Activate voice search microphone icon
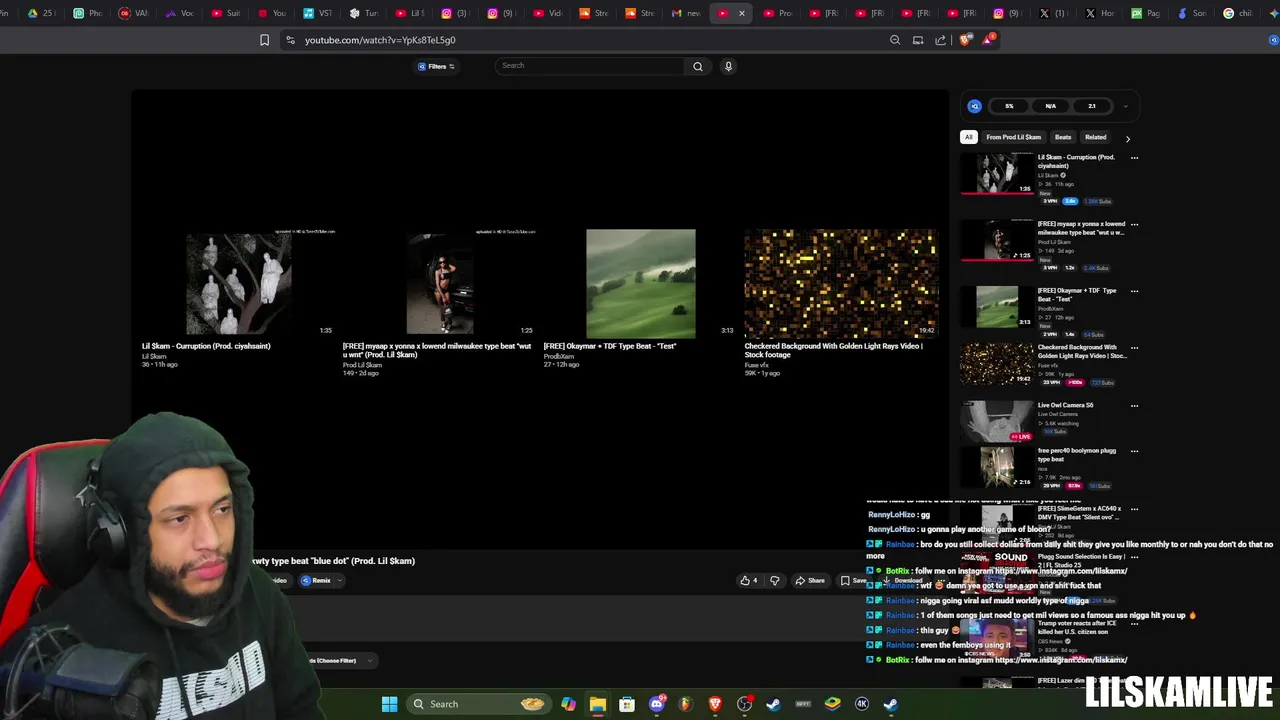The width and height of the screenshot is (1280, 720). (x=728, y=66)
